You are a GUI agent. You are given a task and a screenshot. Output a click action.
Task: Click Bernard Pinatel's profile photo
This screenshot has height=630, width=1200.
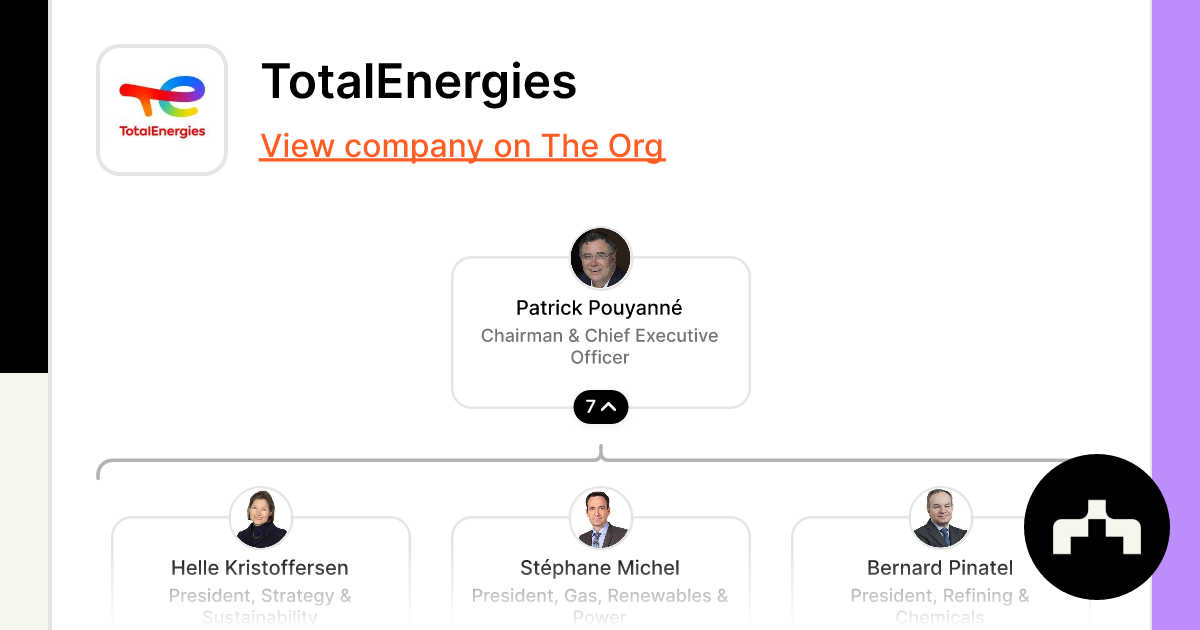click(x=941, y=518)
